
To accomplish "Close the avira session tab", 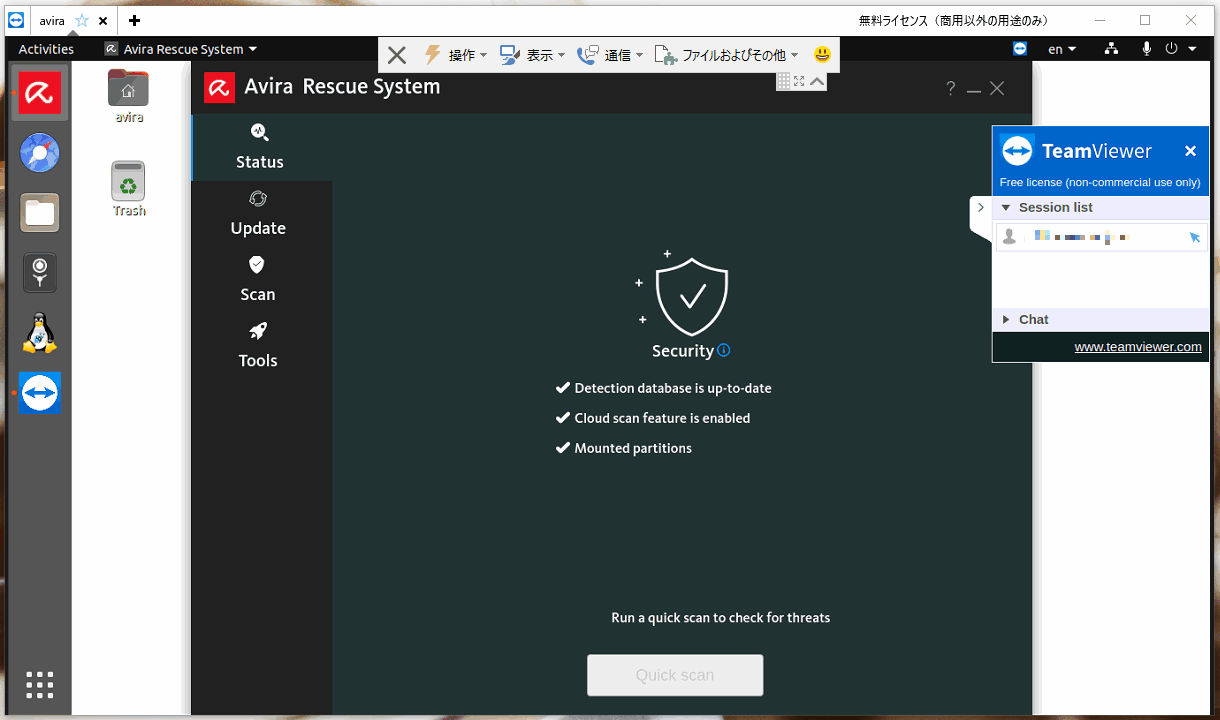I will (103, 20).
